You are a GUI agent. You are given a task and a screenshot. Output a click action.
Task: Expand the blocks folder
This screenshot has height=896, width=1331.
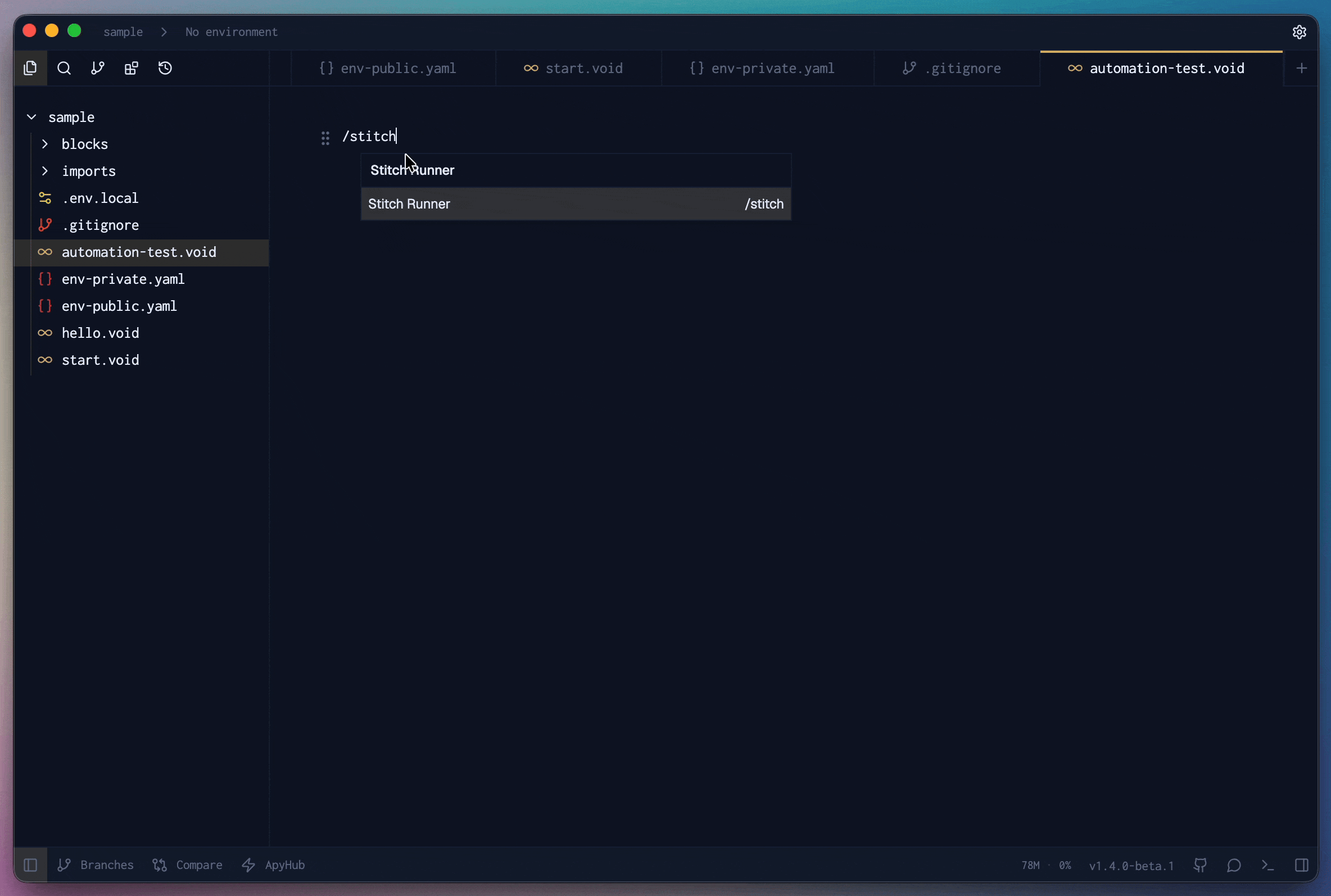coord(45,144)
